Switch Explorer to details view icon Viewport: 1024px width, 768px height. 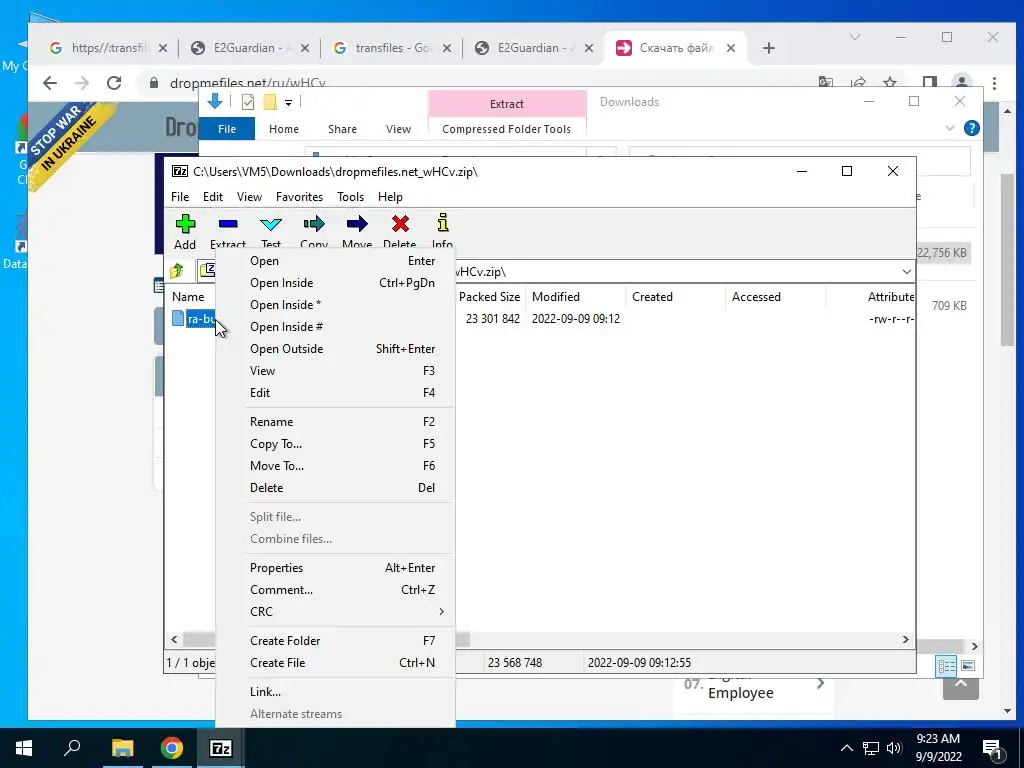[946, 665]
